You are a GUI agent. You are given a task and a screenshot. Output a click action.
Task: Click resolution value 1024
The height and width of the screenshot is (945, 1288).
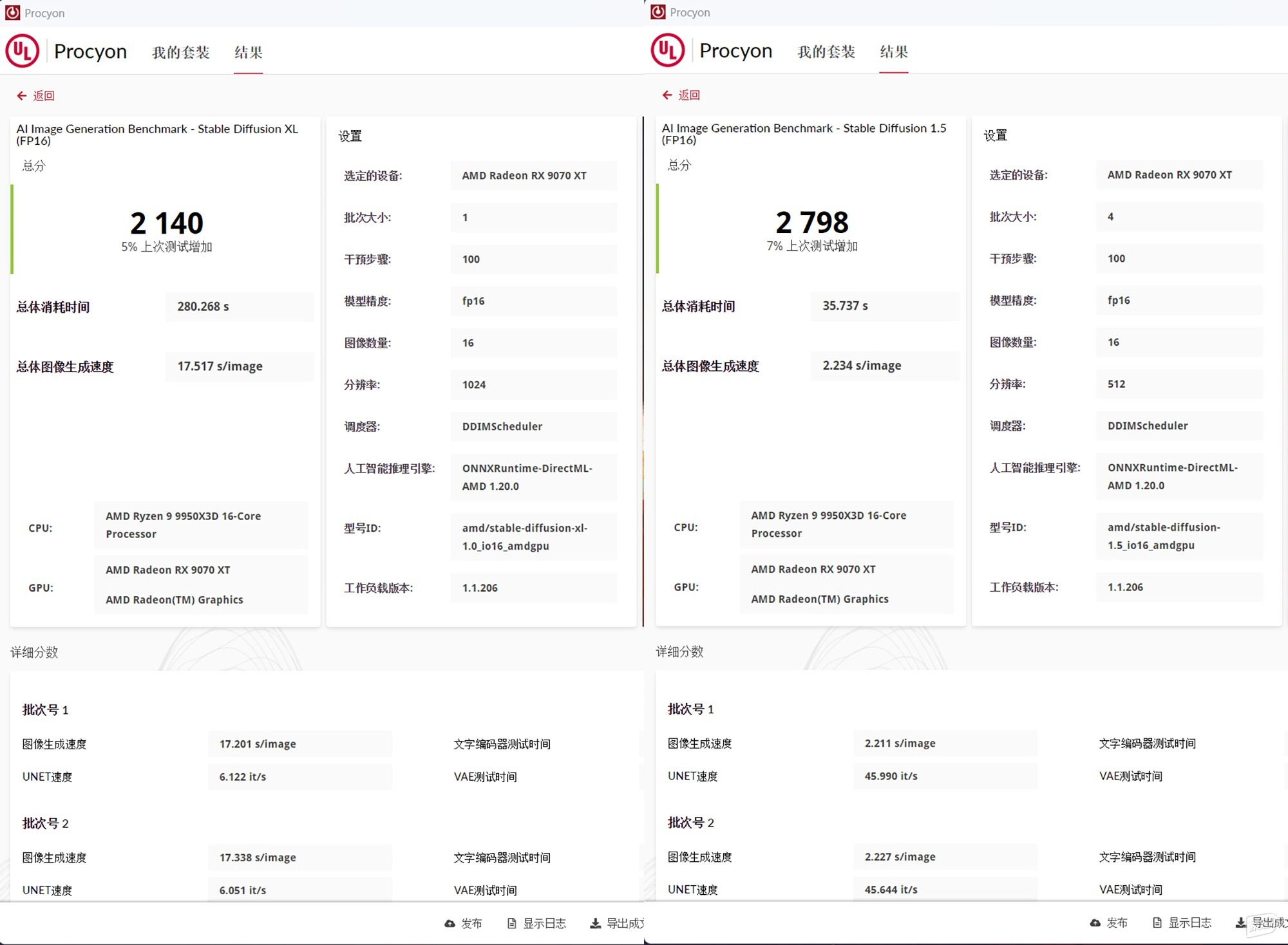point(534,385)
